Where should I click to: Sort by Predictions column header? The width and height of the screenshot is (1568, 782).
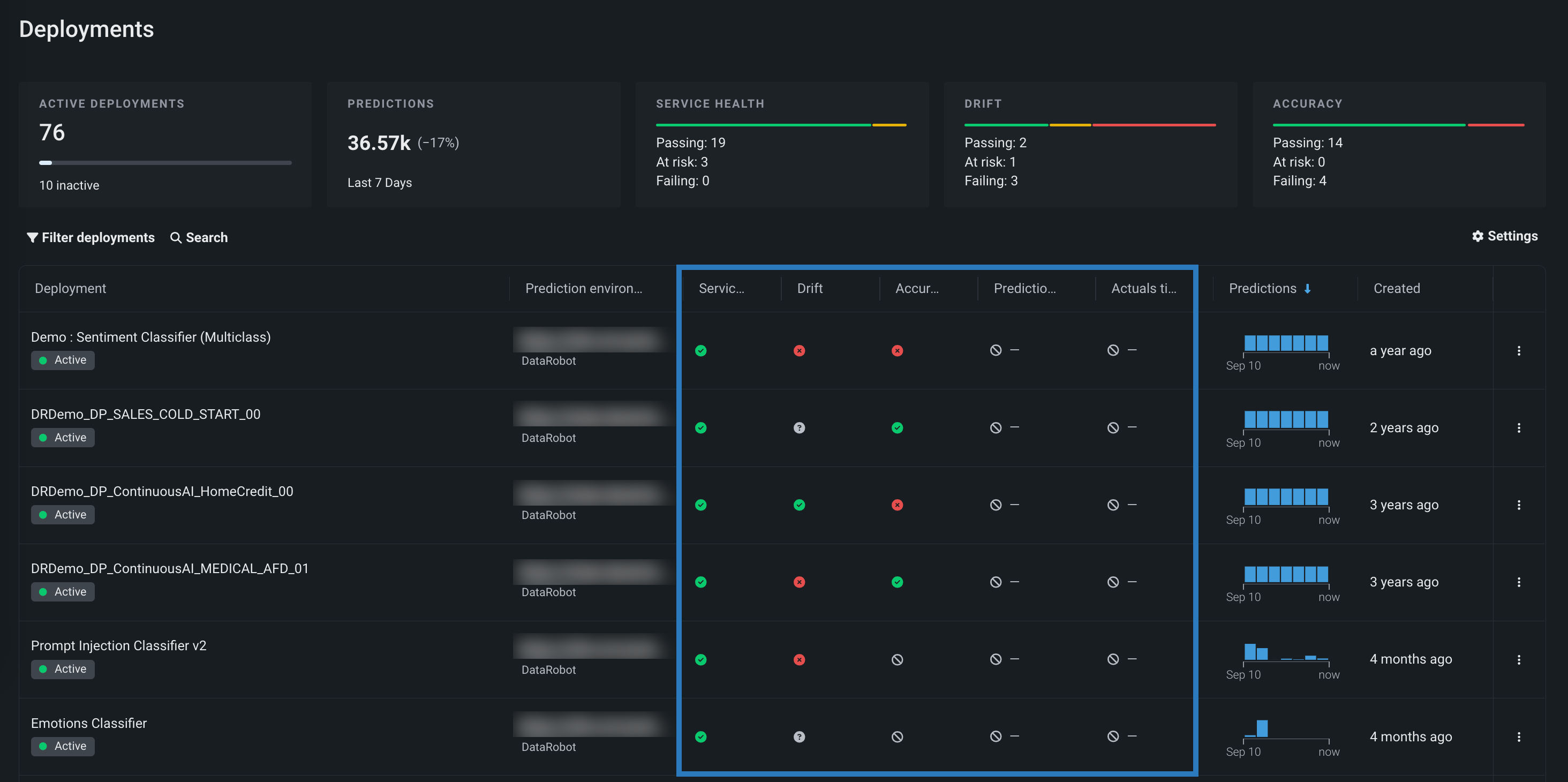pyautogui.click(x=1262, y=289)
